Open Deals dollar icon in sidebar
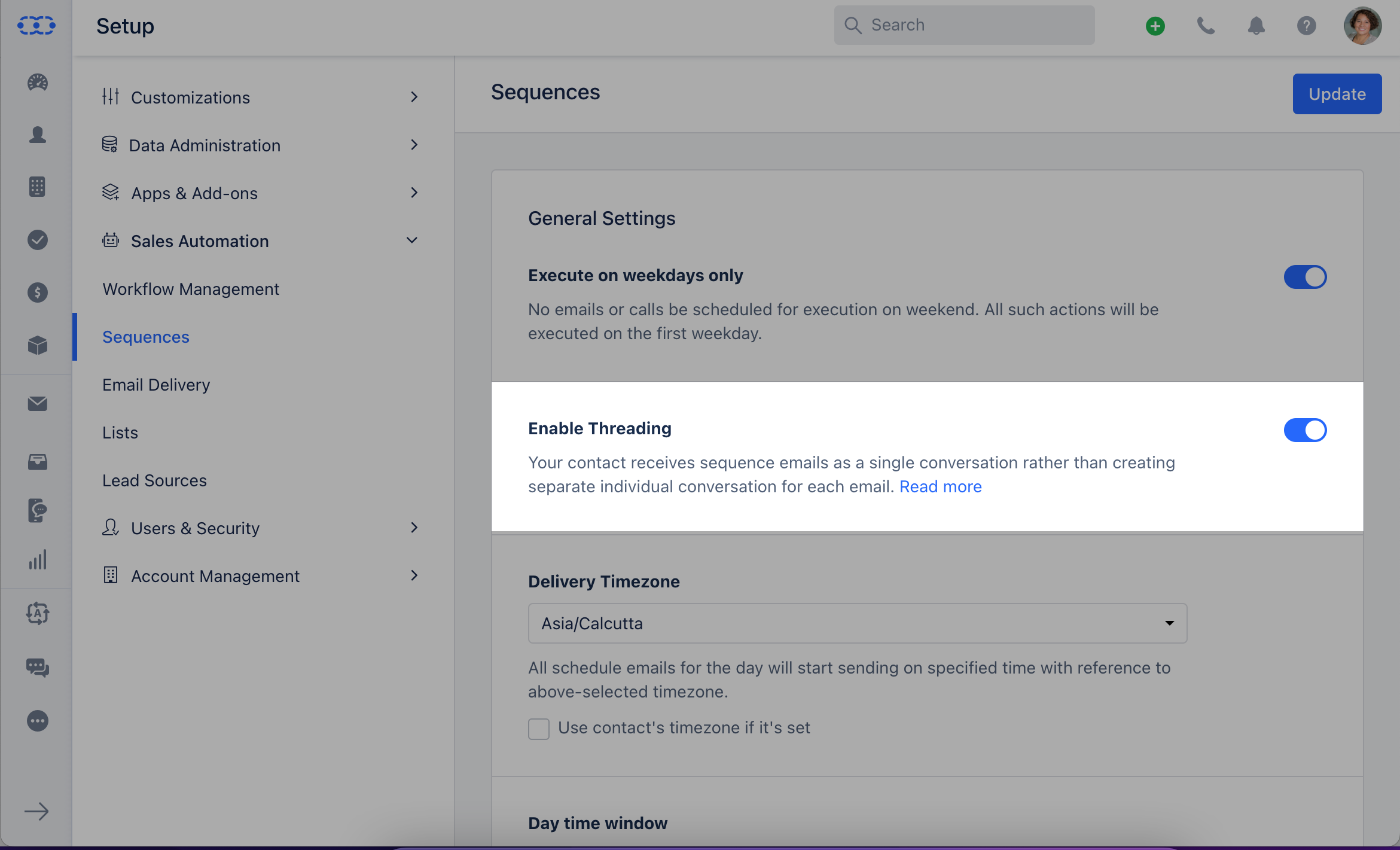1400x850 pixels. (x=37, y=293)
